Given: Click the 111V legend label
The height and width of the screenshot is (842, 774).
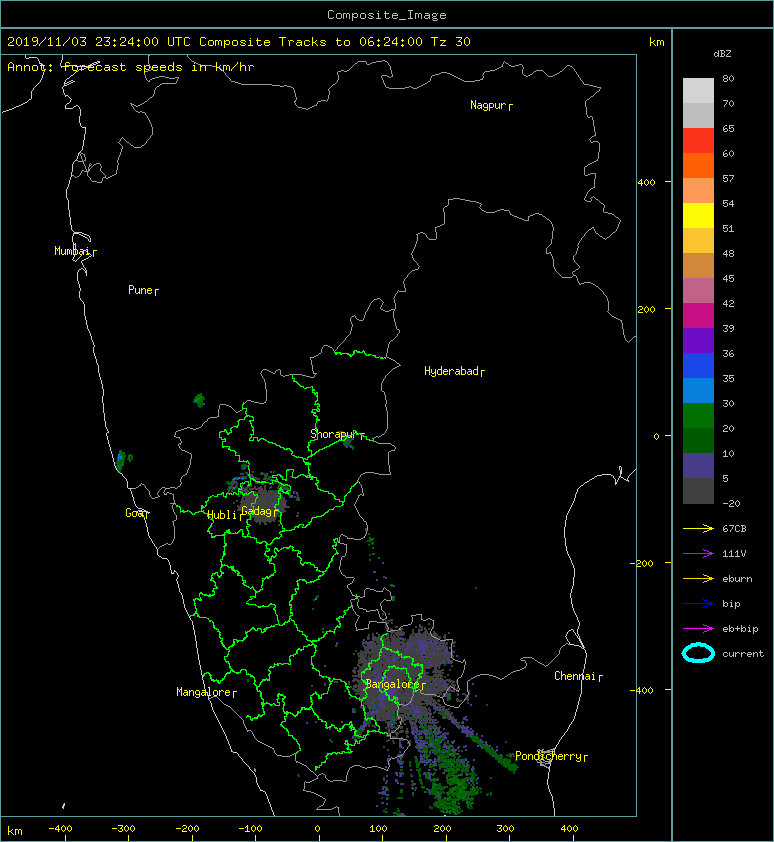Looking at the screenshot, I should pyautogui.click(x=734, y=554).
